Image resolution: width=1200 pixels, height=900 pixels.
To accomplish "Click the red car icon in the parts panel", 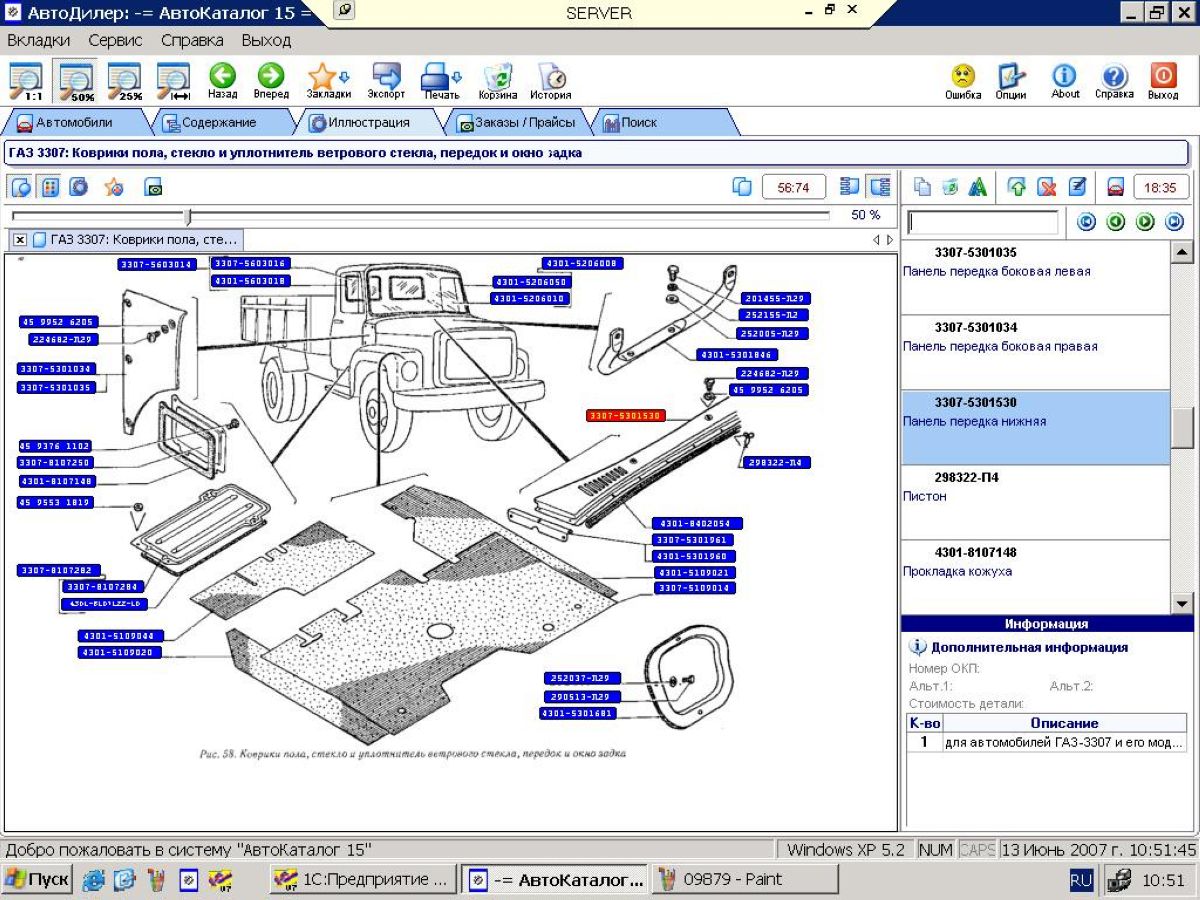I will [1115, 187].
